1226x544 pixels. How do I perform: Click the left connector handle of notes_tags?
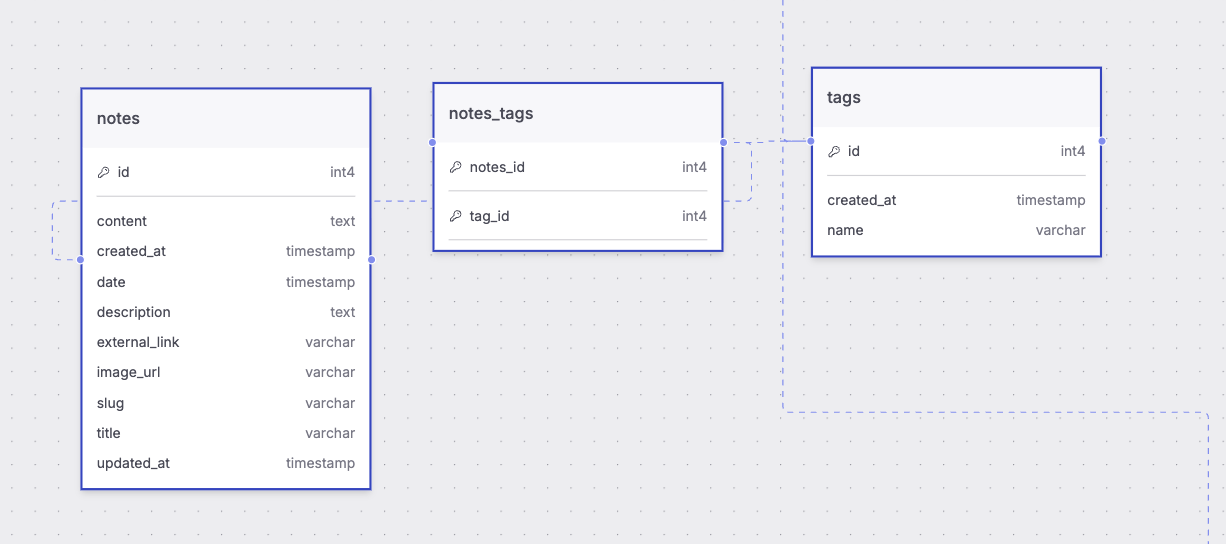433,142
